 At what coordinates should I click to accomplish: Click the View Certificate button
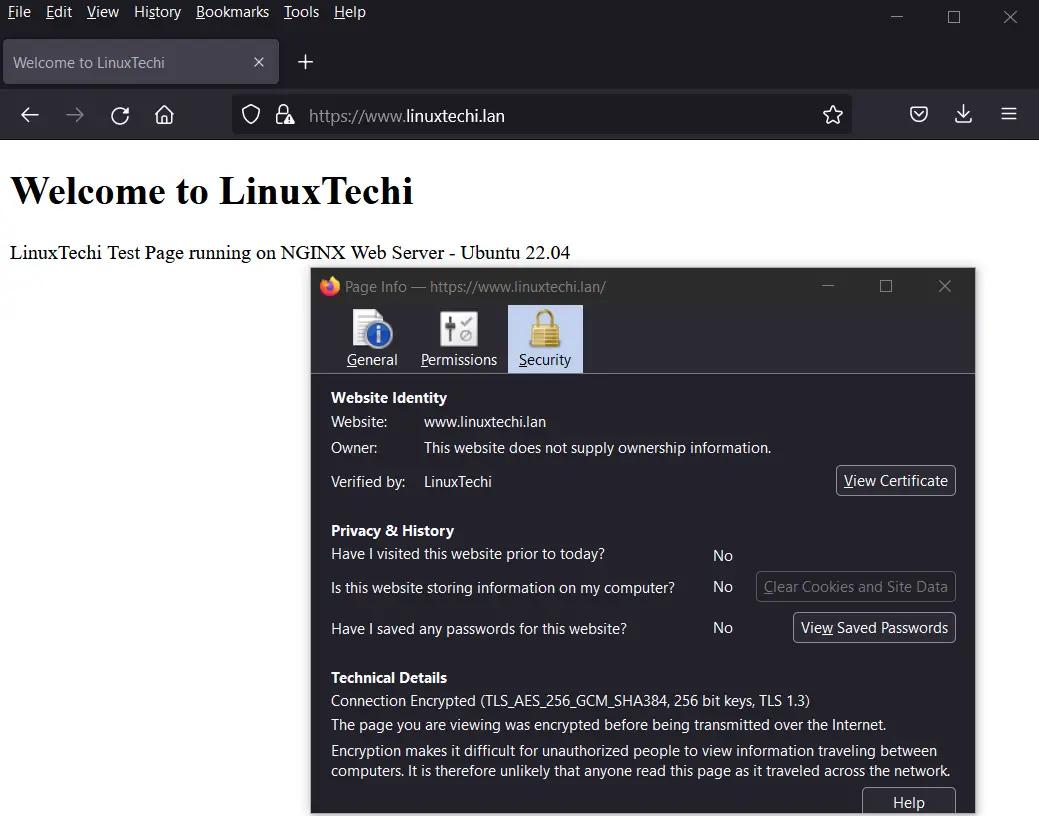pos(895,480)
